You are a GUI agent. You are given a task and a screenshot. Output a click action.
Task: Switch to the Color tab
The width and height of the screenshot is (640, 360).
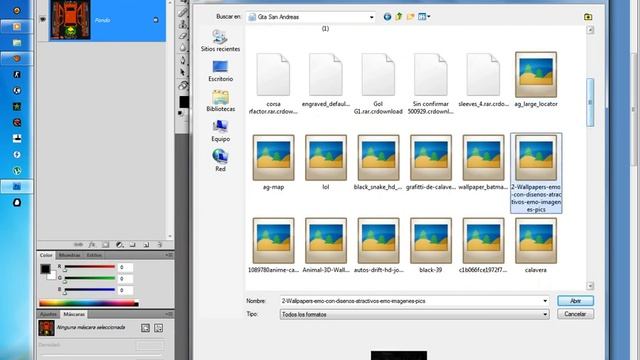pos(46,255)
